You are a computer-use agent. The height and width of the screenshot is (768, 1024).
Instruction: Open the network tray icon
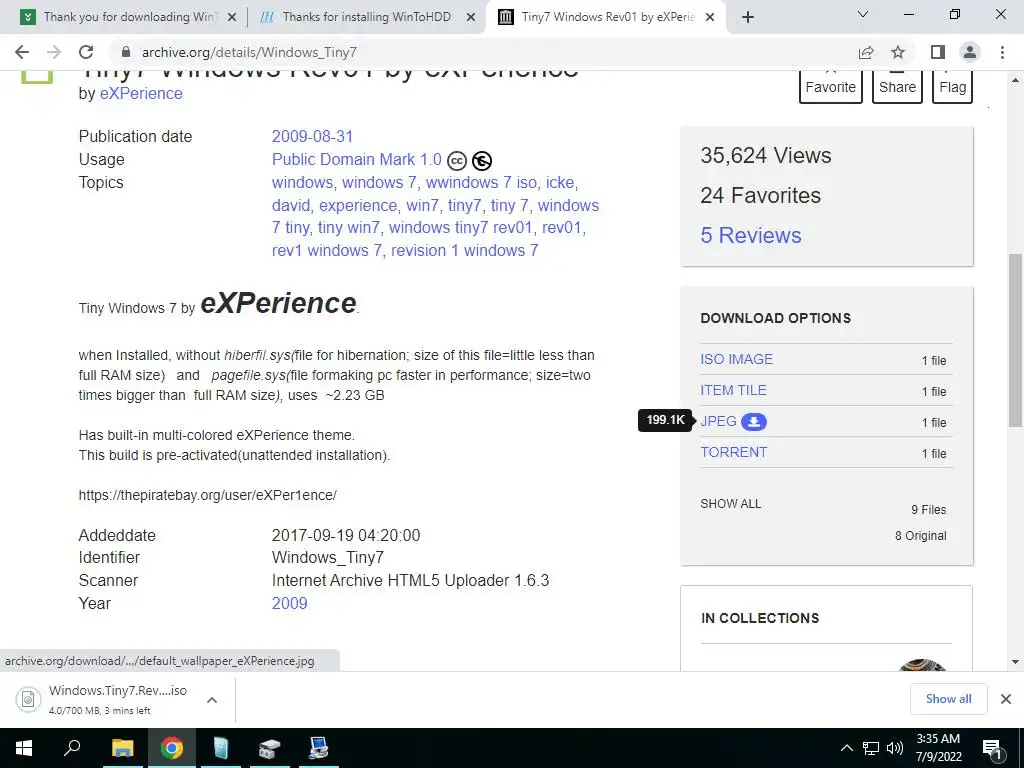tap(871, 748)
